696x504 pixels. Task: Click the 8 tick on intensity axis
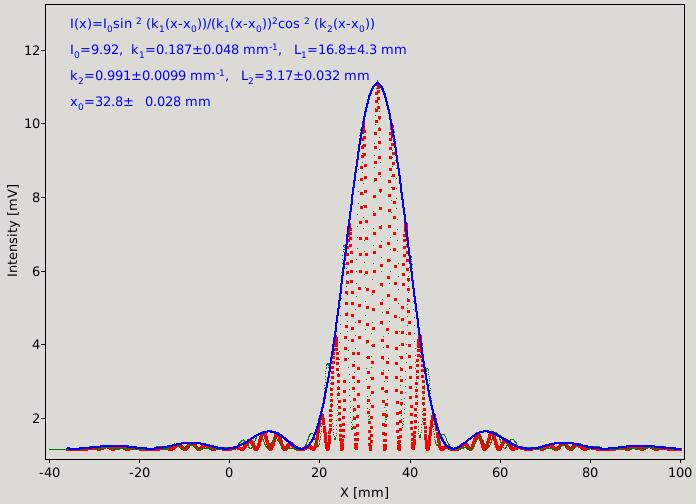(x=34, y=197)
